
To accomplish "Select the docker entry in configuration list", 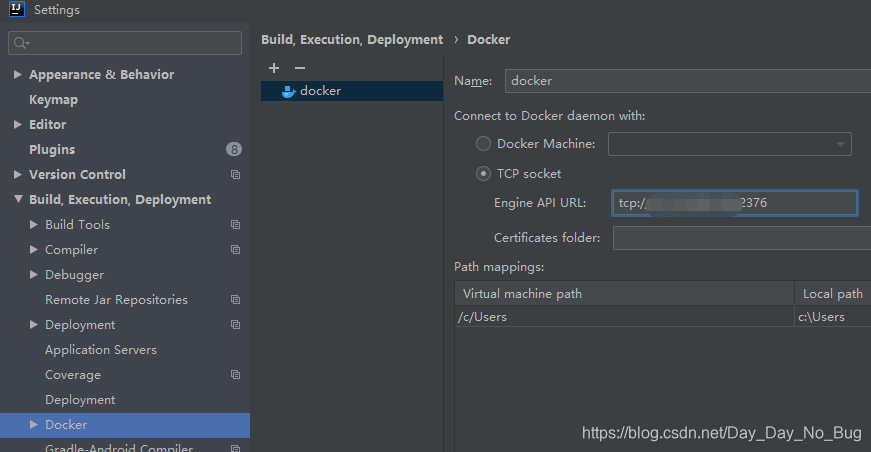I will [x=352, y=91].
